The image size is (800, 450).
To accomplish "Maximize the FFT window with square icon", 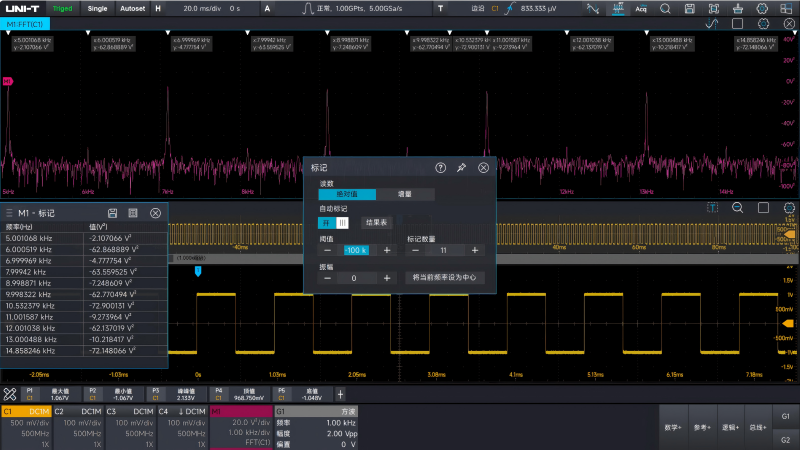I will click(737, 24).
